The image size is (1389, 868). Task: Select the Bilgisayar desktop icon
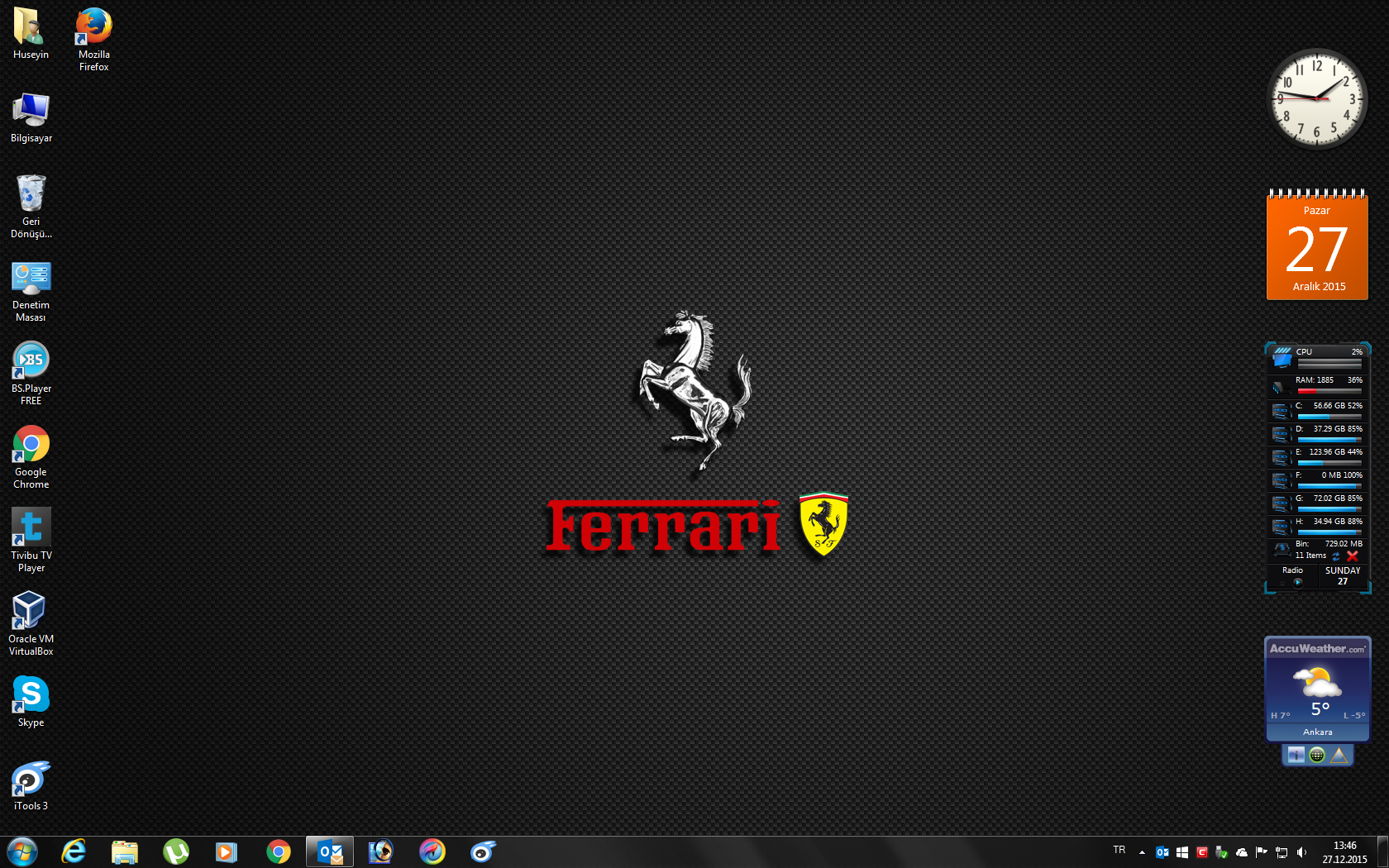tap(31, 118)
